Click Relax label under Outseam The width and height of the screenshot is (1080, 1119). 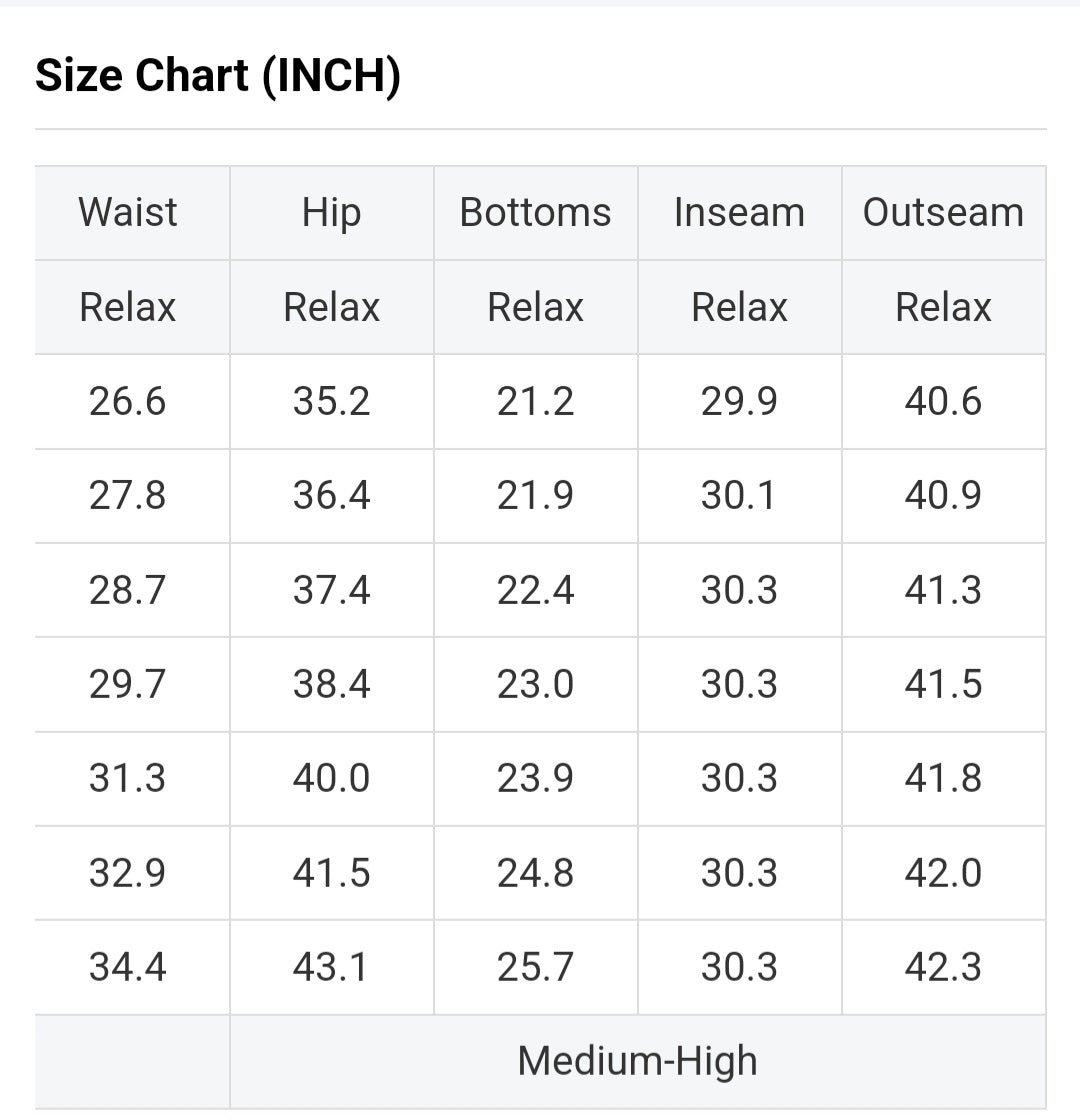(943, 307)
